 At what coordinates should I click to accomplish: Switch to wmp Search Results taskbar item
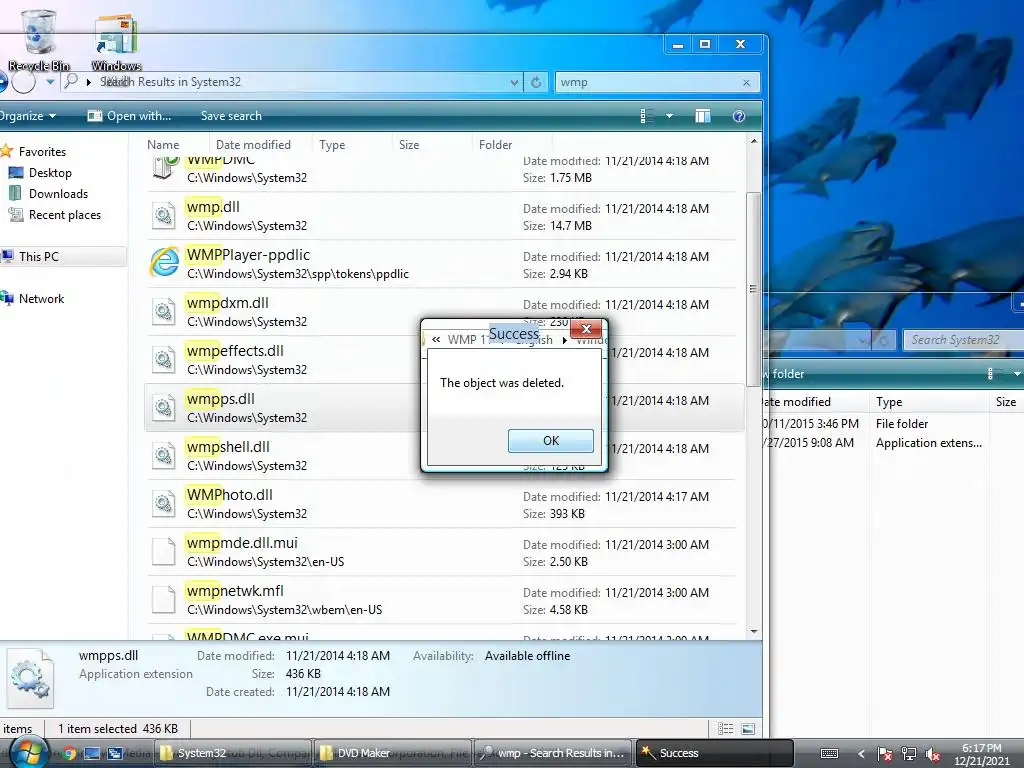[553, 754]
